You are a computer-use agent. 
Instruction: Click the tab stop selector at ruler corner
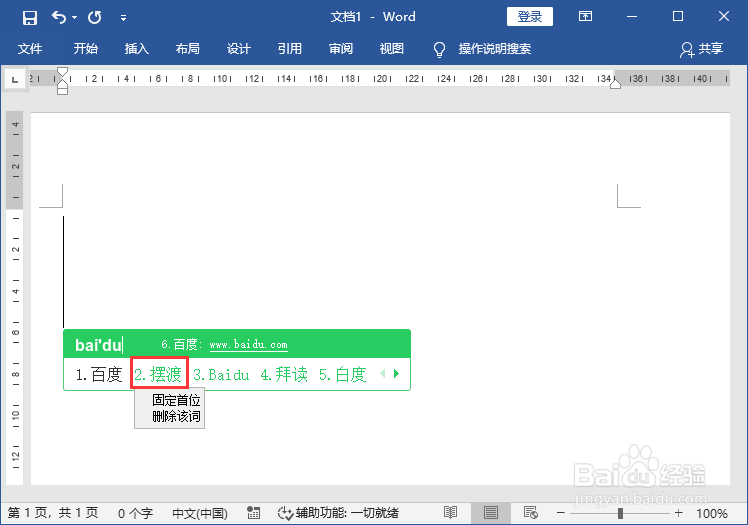(15, 79)
